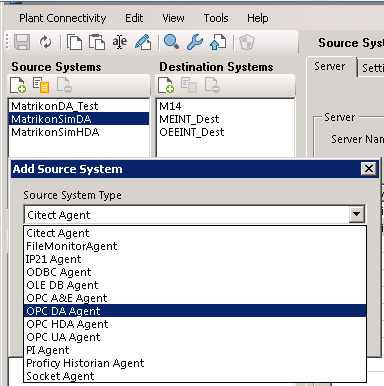
Task: Close the Add Source System dialog
Action: pyautogui.click(x=369, y=169)
